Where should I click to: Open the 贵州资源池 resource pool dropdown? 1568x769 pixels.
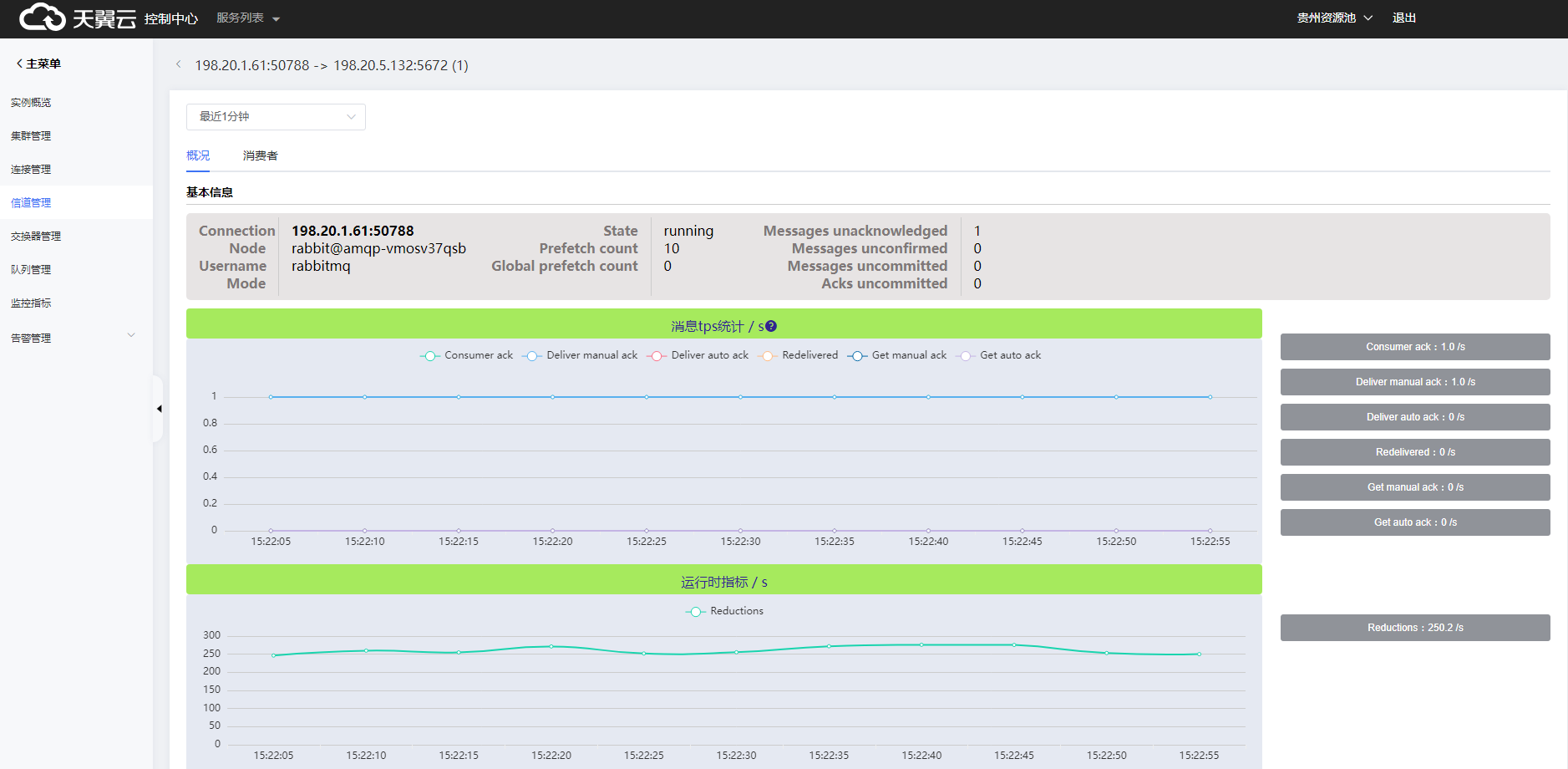pos(1333,18)
